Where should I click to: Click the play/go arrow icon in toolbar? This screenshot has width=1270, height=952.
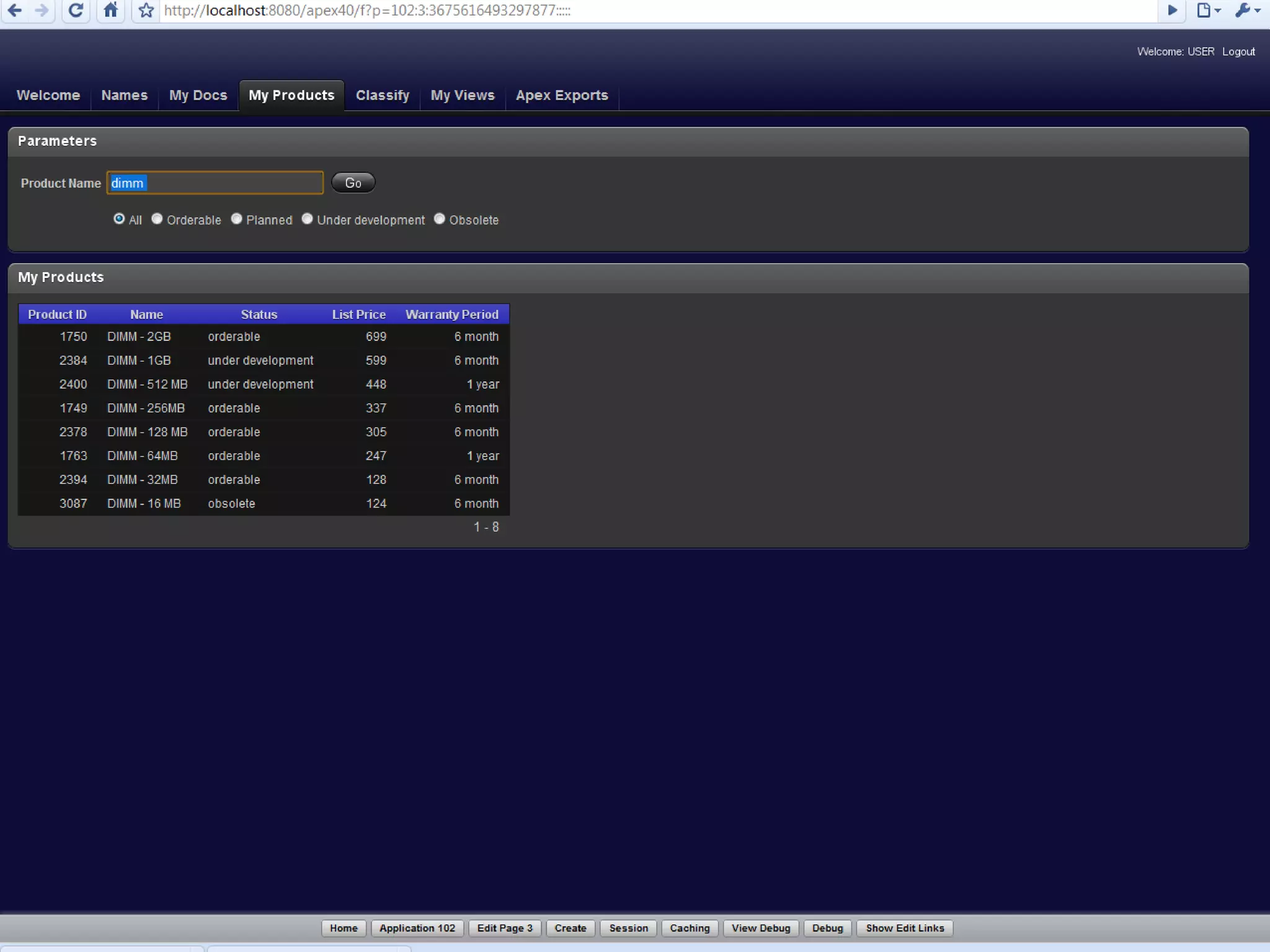(x=1171, y=11)
